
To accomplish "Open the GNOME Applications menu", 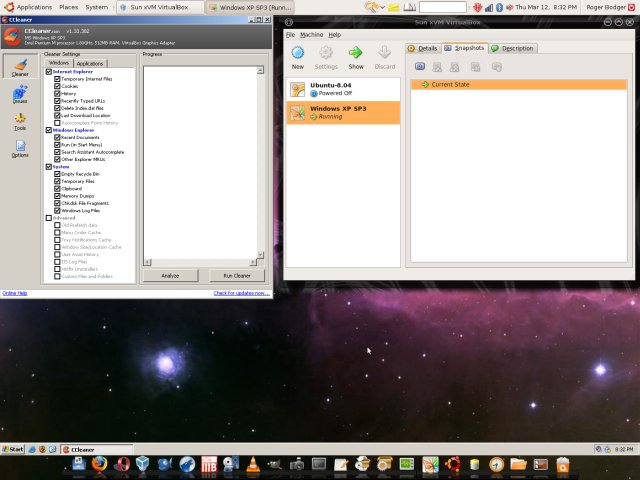I will point(33,7).
